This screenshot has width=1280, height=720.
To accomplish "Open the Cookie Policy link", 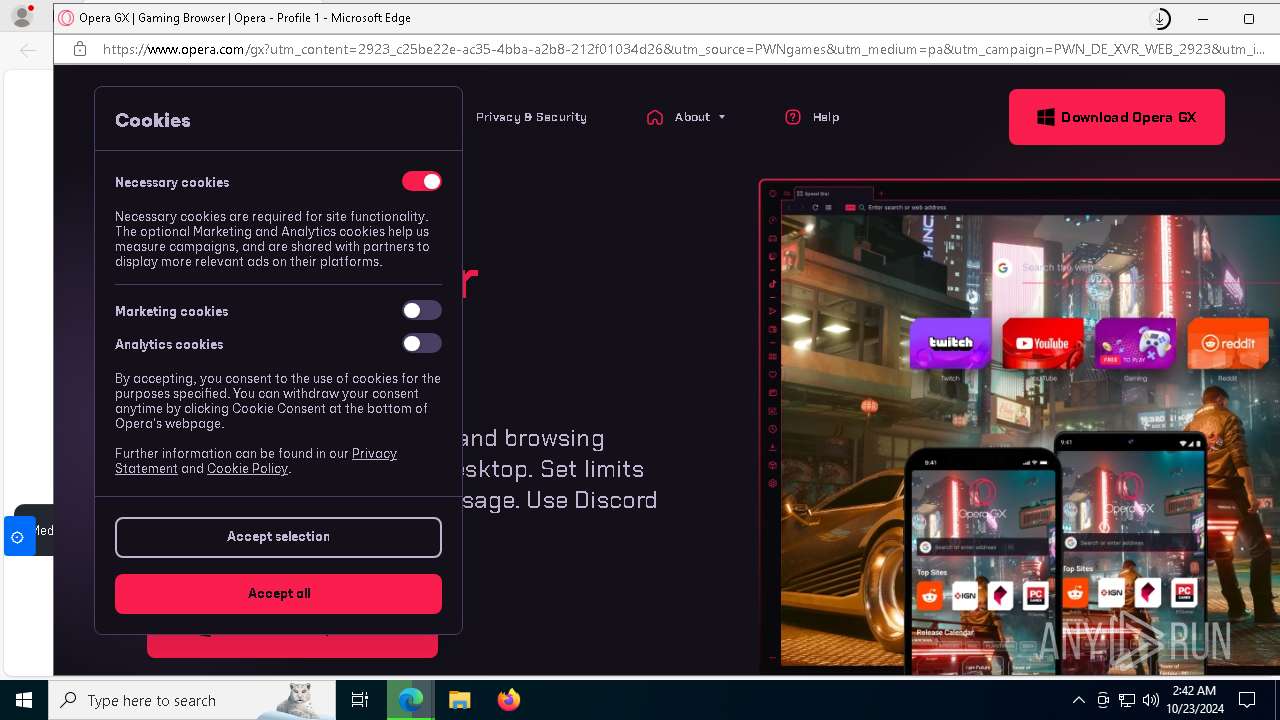I will coord(247,468).
